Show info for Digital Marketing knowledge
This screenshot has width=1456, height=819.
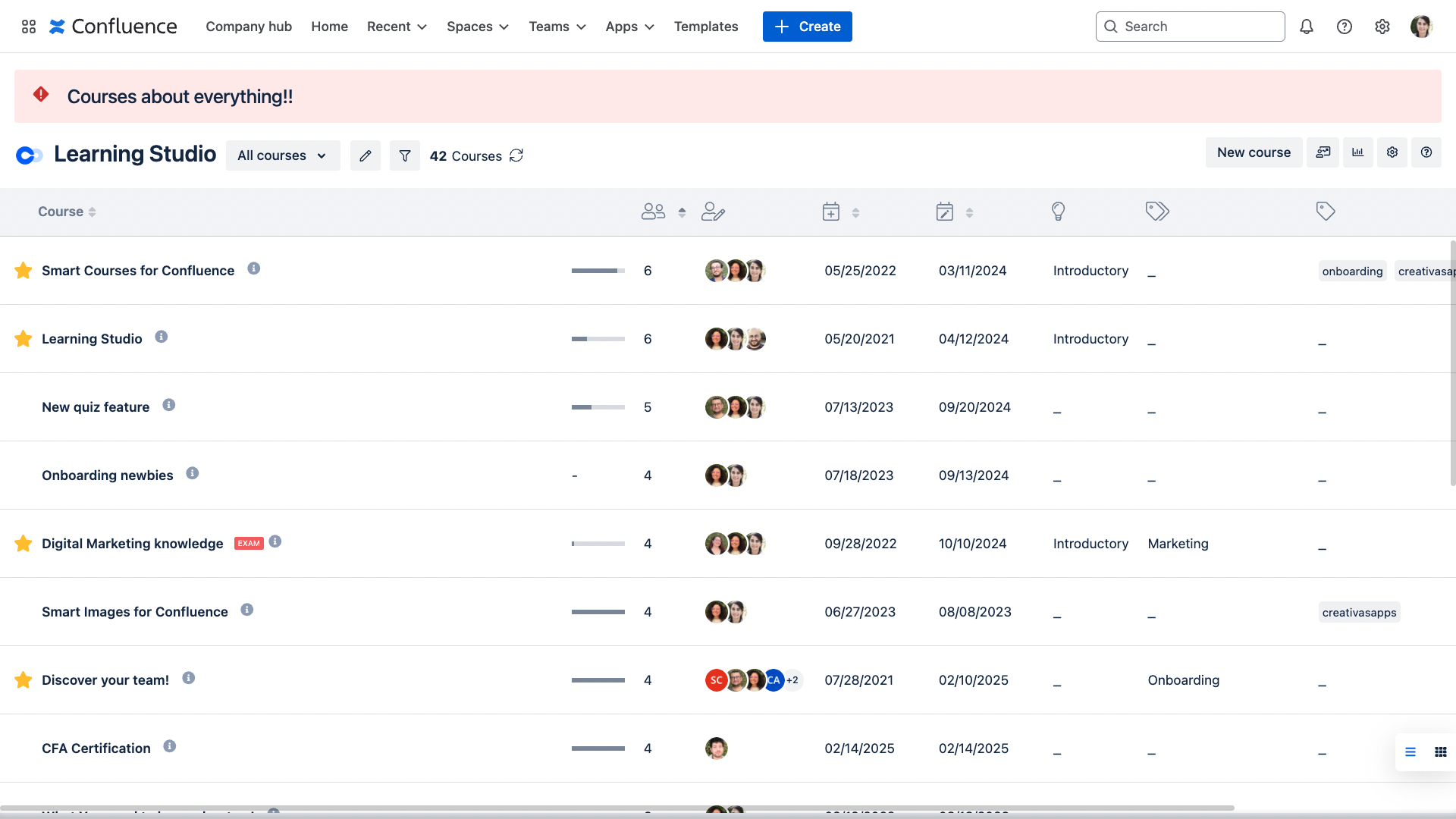[275, 541]
